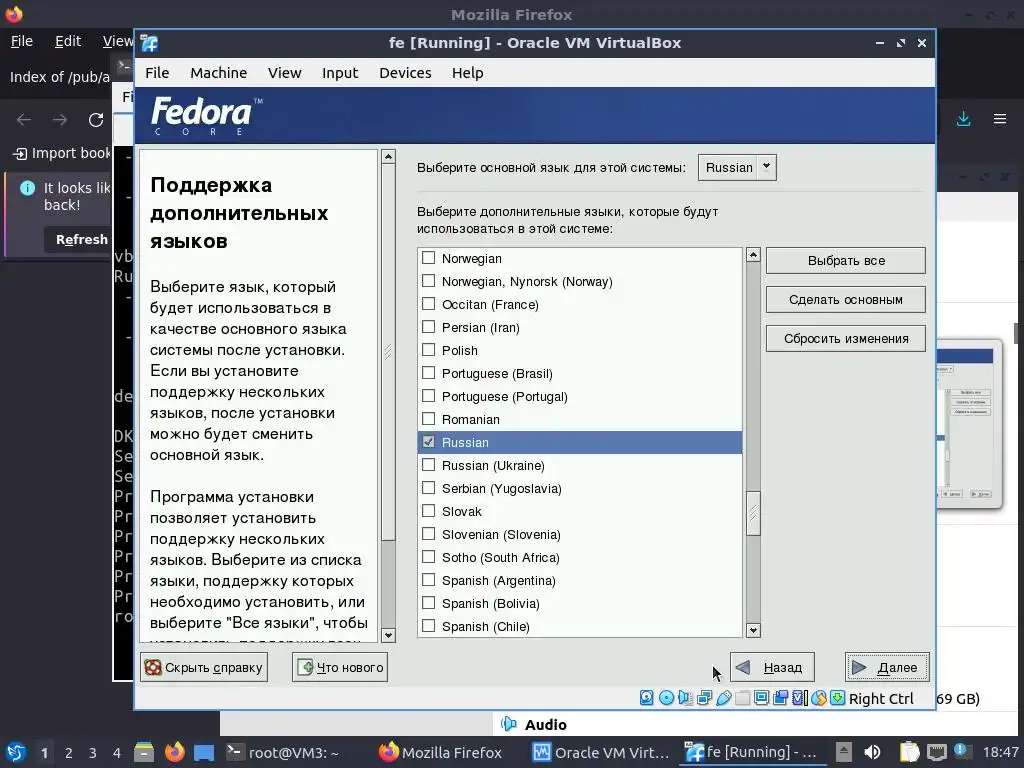
Task: Open the VirtualBox Help menu
Action: (x=468, y=73)
